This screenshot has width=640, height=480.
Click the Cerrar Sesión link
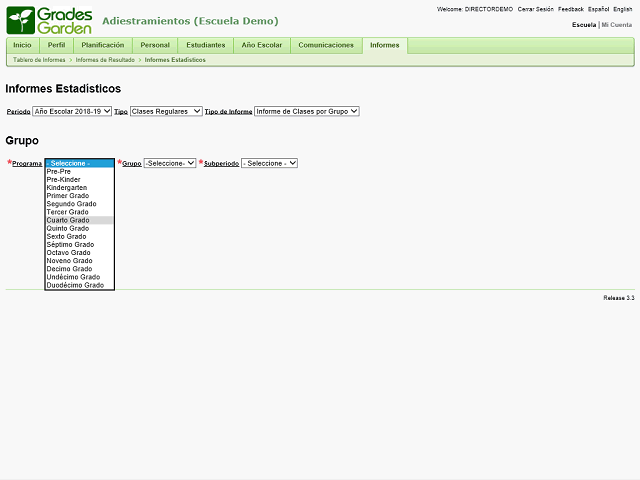click(x=535, y=9)
